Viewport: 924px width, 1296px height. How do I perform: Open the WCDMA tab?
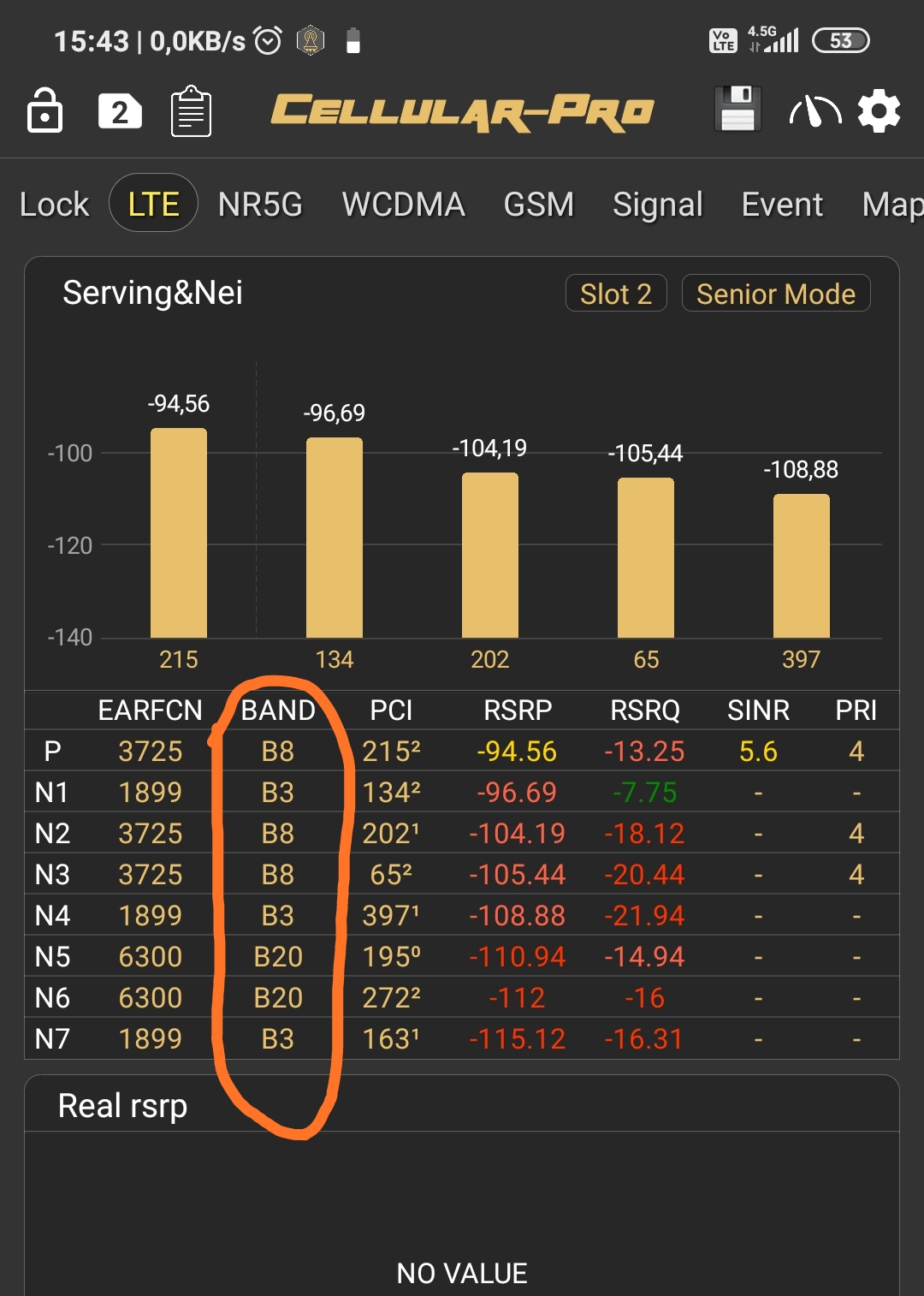tap(403, 205)
